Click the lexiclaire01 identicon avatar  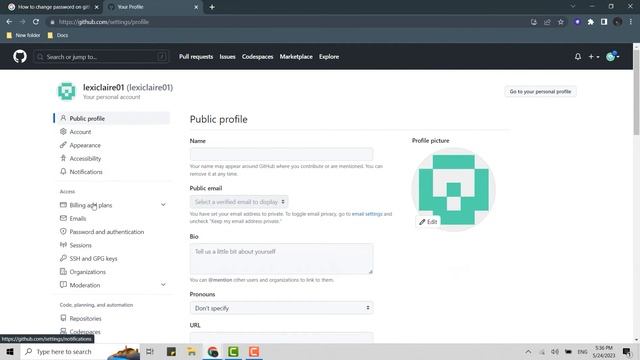click(x=67, y=91)
